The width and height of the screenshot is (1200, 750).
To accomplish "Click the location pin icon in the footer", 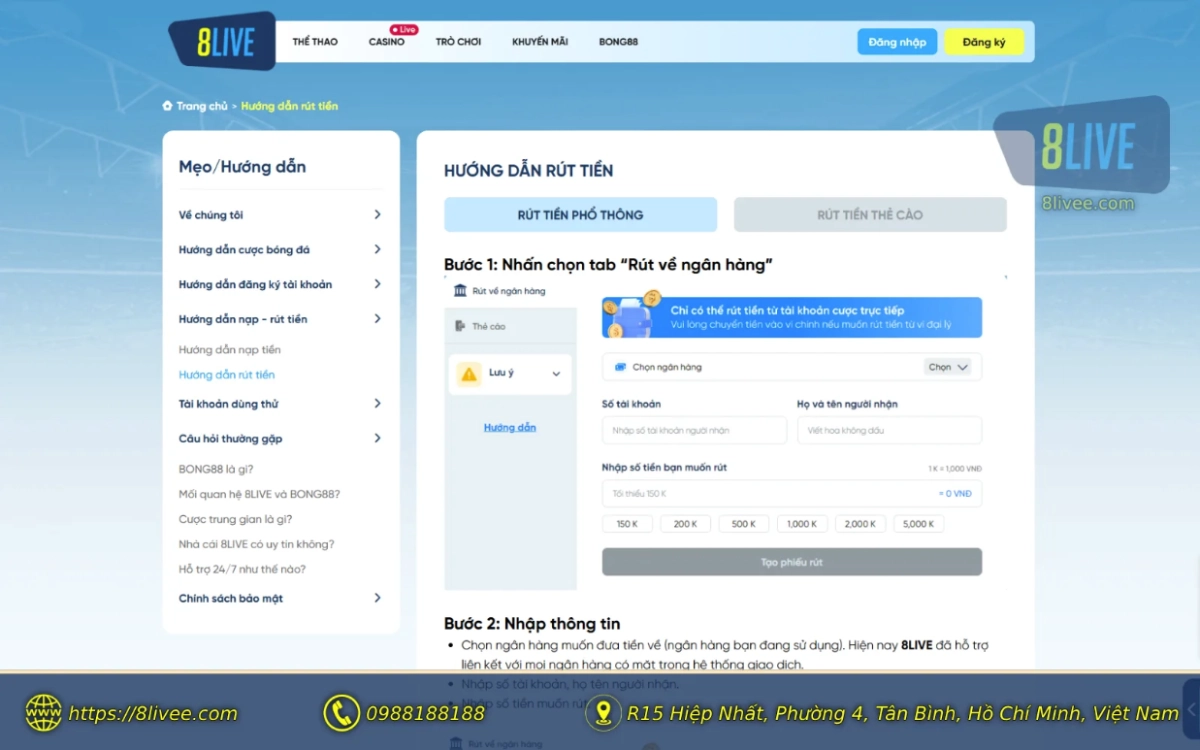I will (603, 714).
